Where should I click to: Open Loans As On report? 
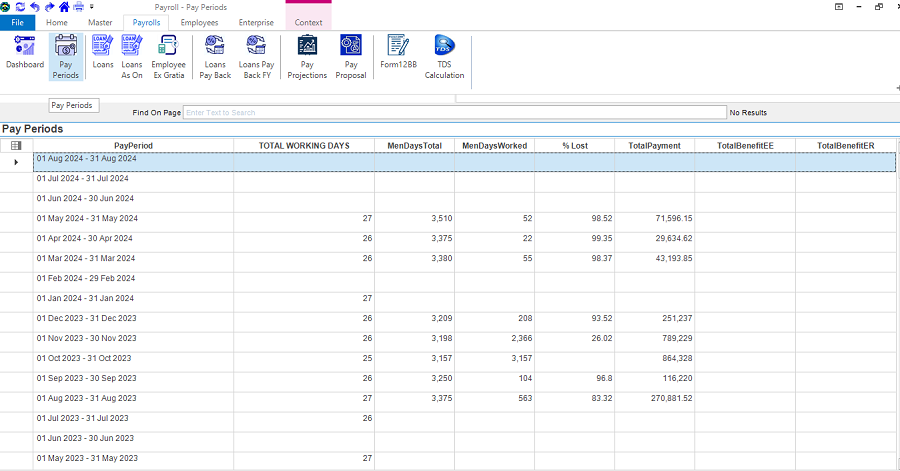coord(132,56)
